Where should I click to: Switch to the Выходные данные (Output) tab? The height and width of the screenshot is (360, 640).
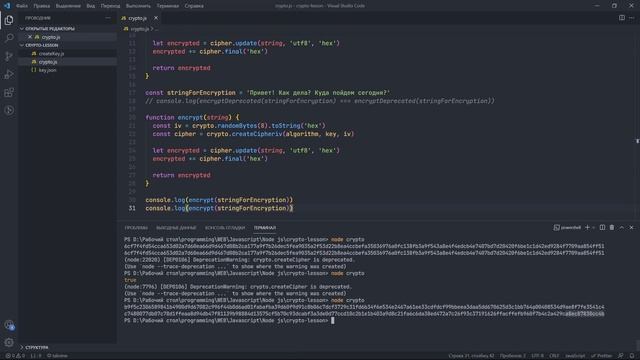click(176, 227)
